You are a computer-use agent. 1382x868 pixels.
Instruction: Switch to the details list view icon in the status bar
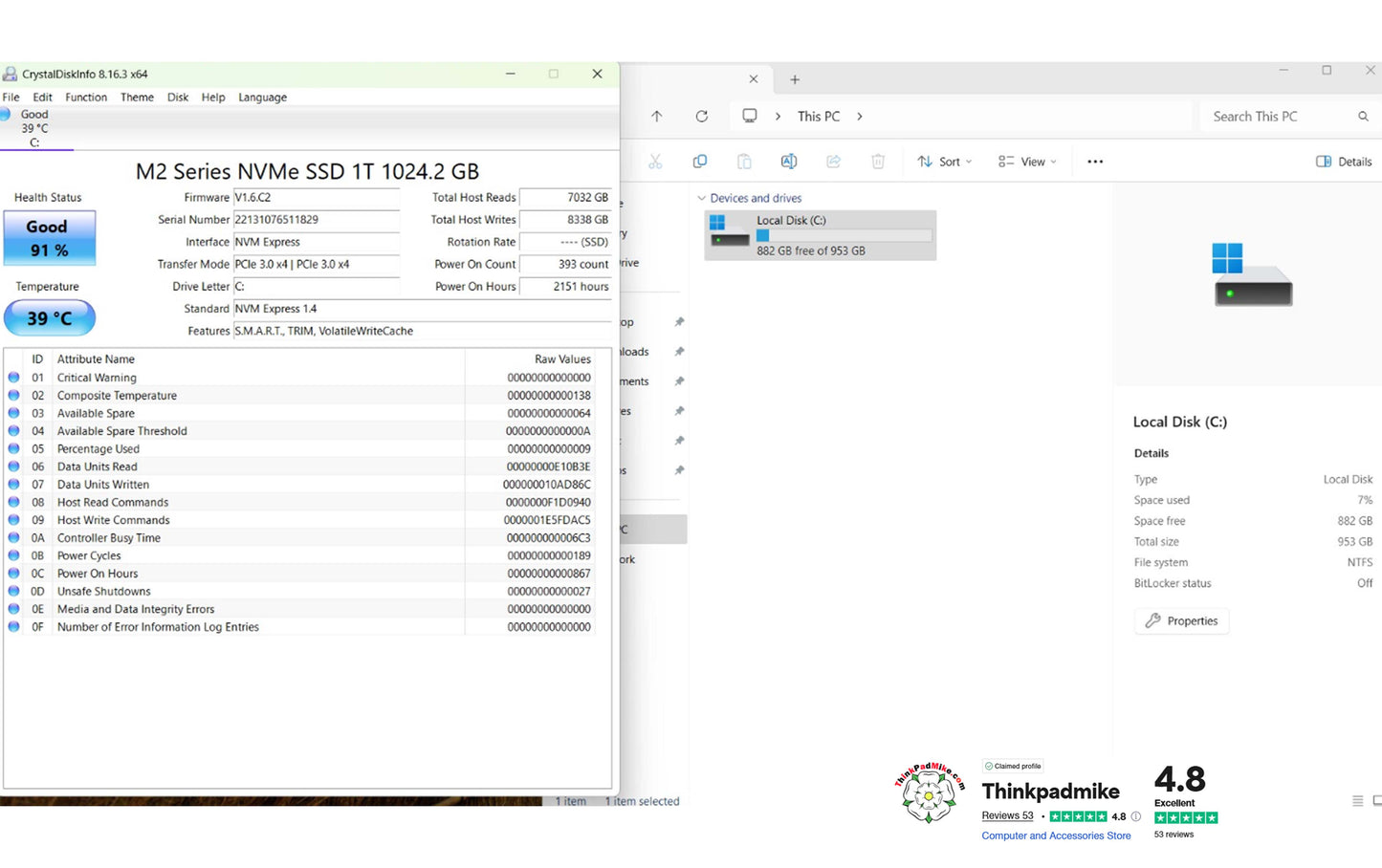coord(1357,801)
